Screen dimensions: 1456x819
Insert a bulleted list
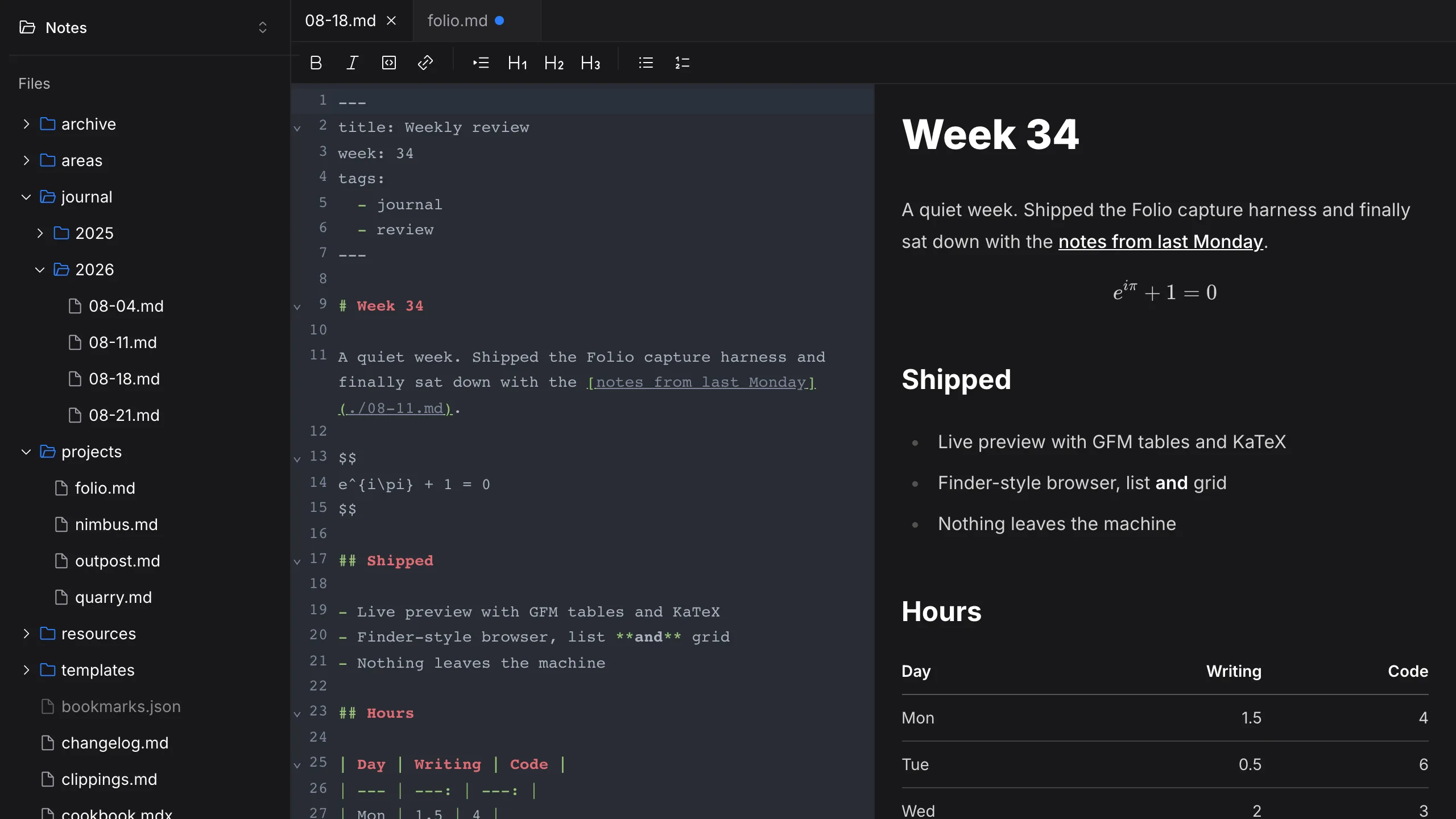[646, 63]
